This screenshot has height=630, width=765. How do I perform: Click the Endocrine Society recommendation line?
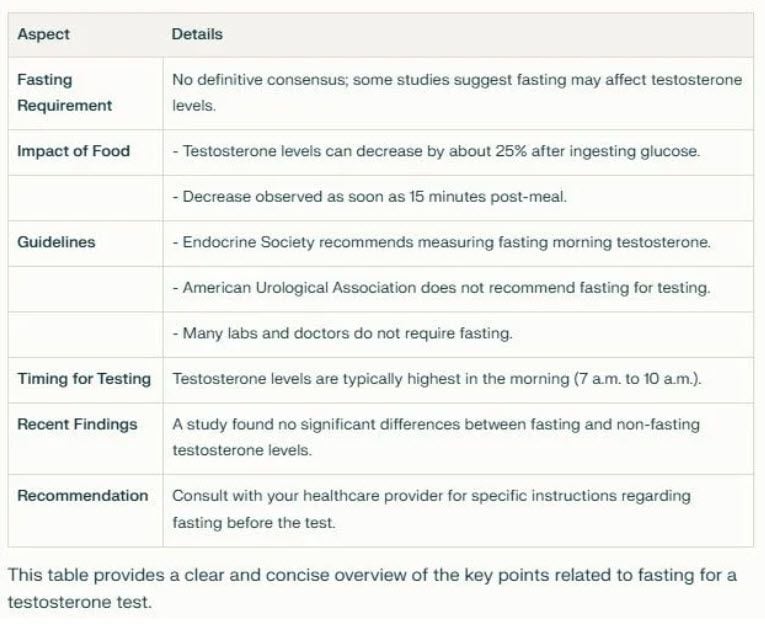pyautogui.click(x=442, y=242)
